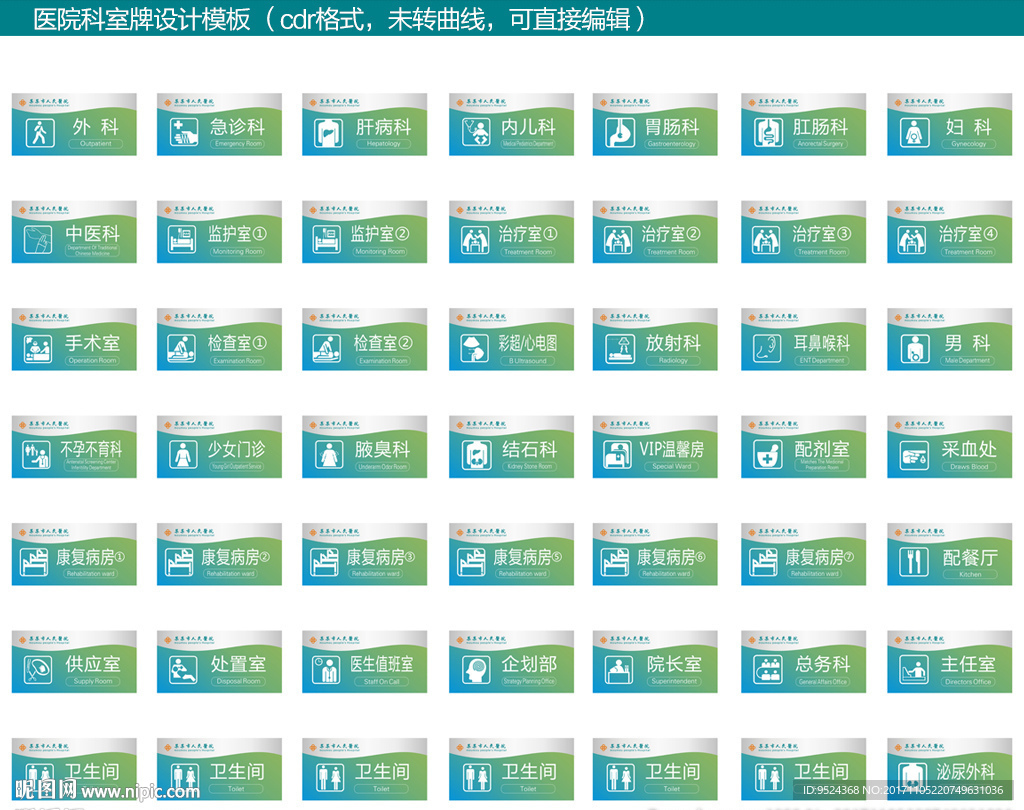This screenshot has width=1024, height=810.
Task: Select the mortar icon on 配剂室 sign
Action: point(767,454)
